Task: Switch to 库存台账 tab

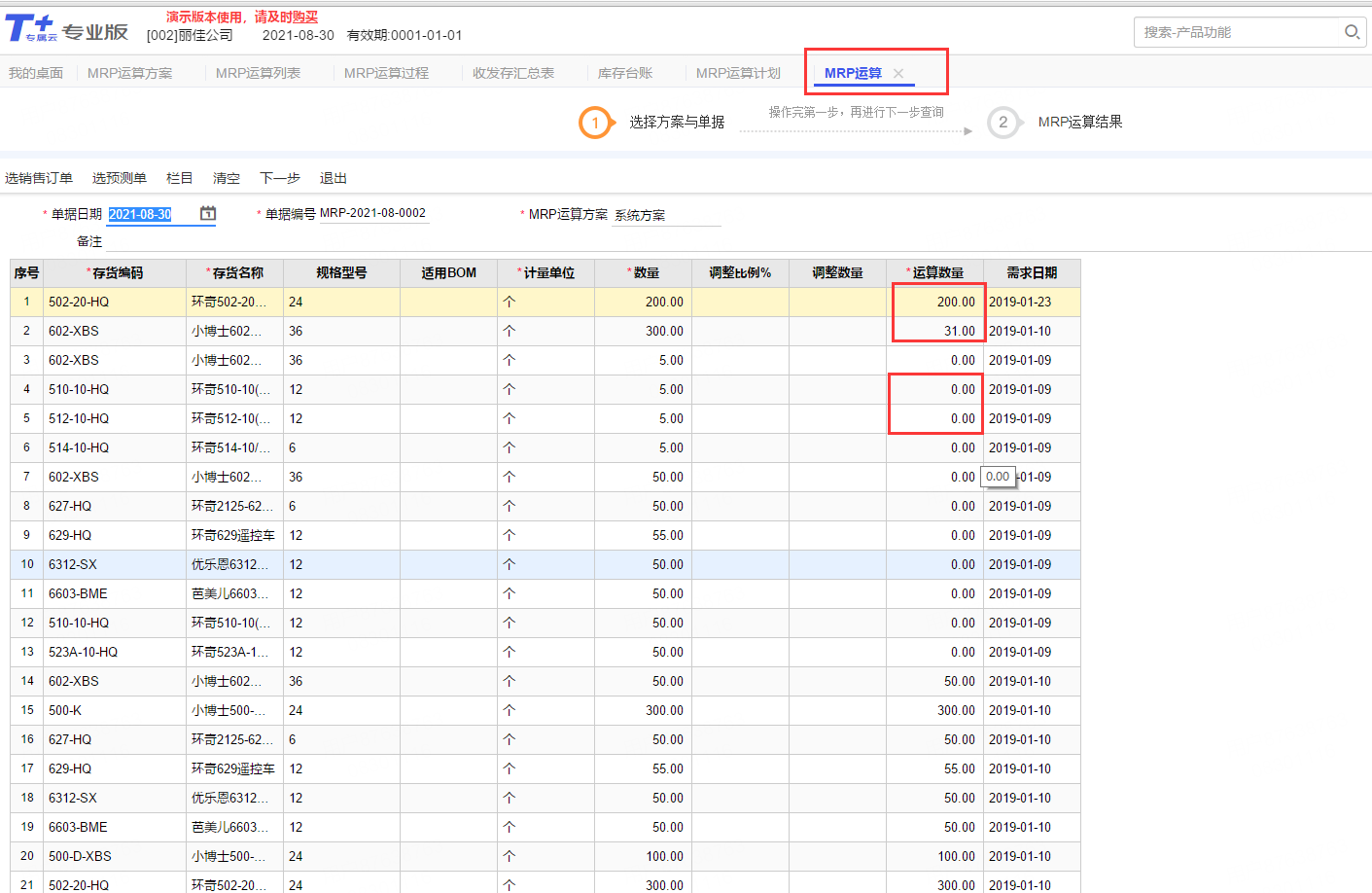Action: 625,73
